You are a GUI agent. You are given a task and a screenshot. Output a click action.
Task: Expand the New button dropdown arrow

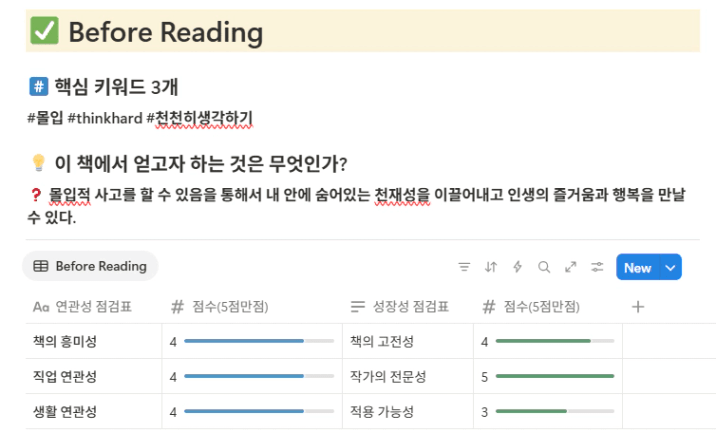point(670,268)
